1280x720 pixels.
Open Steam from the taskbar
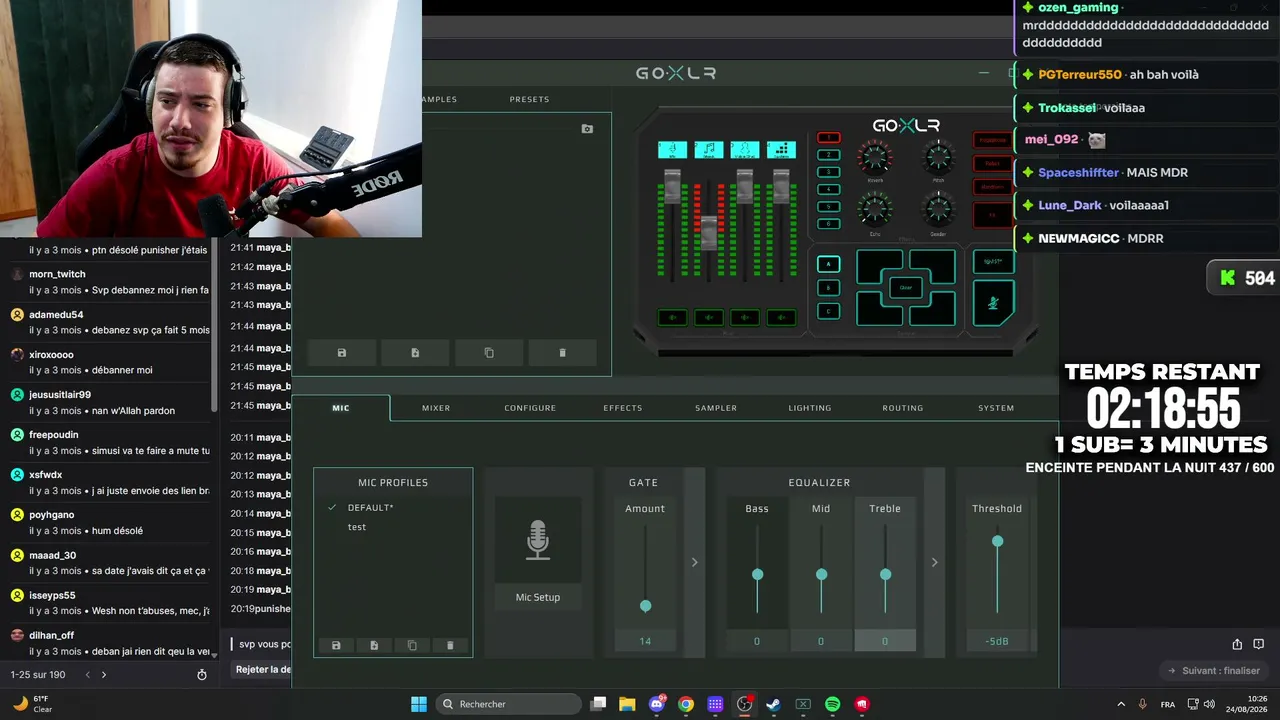point(773,704)
